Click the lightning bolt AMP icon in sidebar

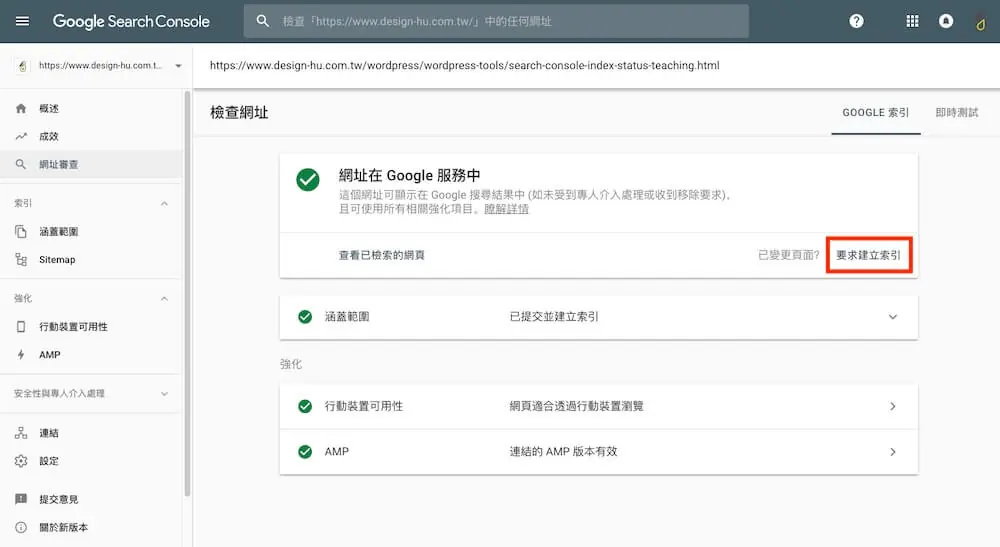[21, 354]
